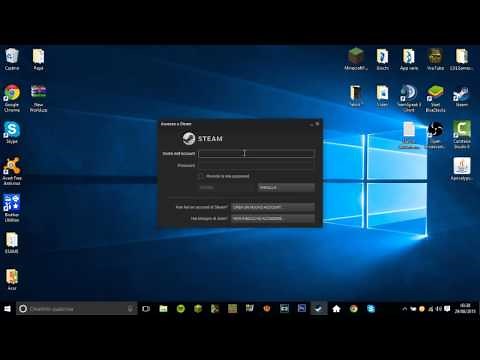Click the Windows Start button
This screenshot has height=360, width=480.
7,309
